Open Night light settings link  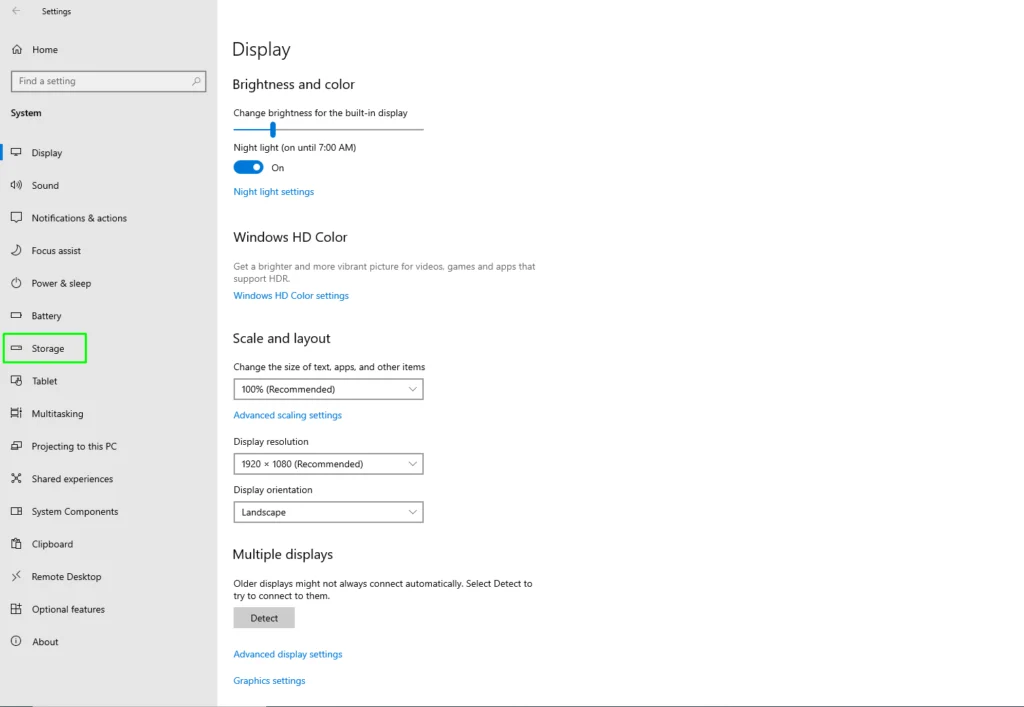[274, 192]
